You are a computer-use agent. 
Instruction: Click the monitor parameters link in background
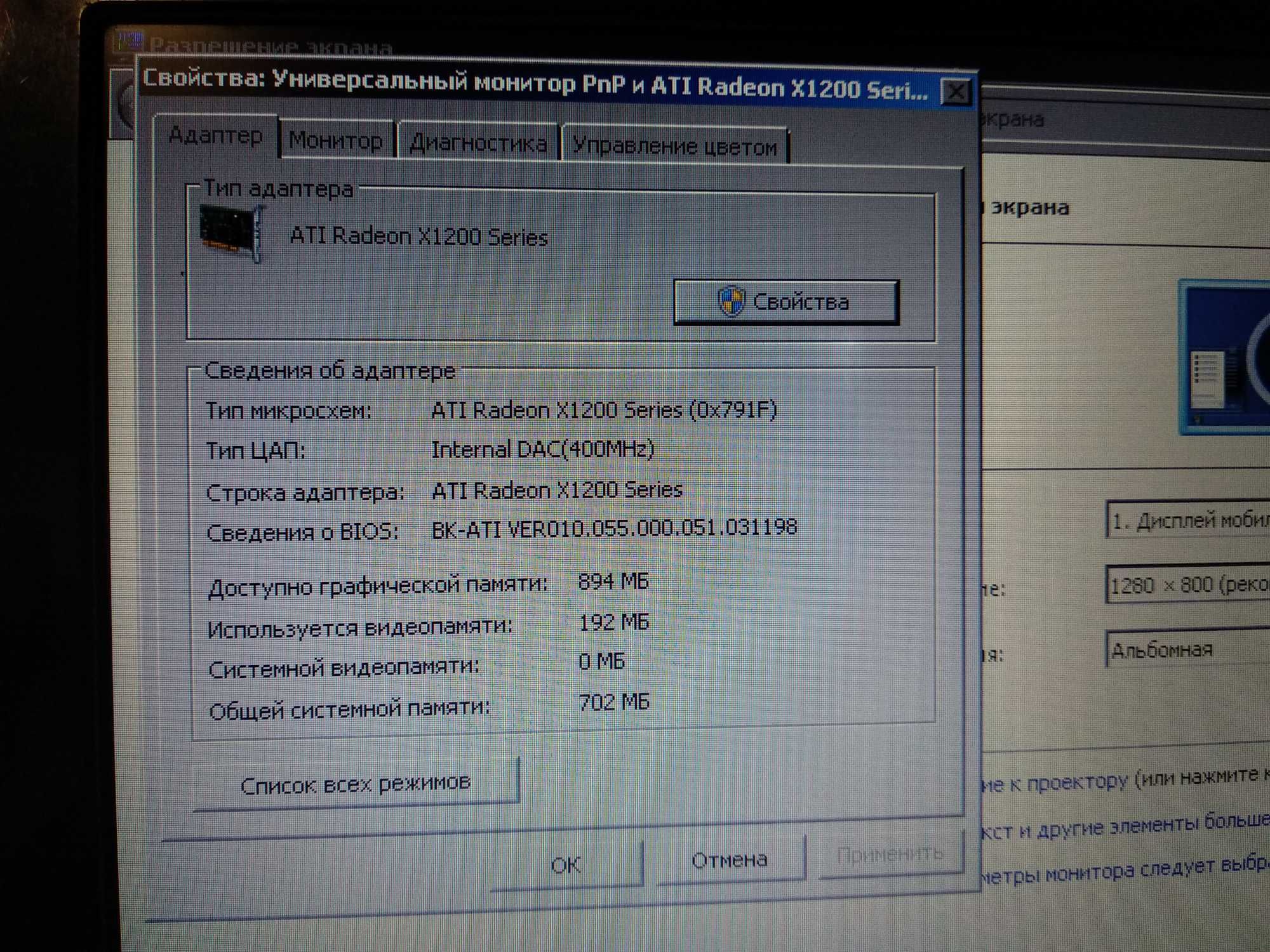[x=1125, y=872]
